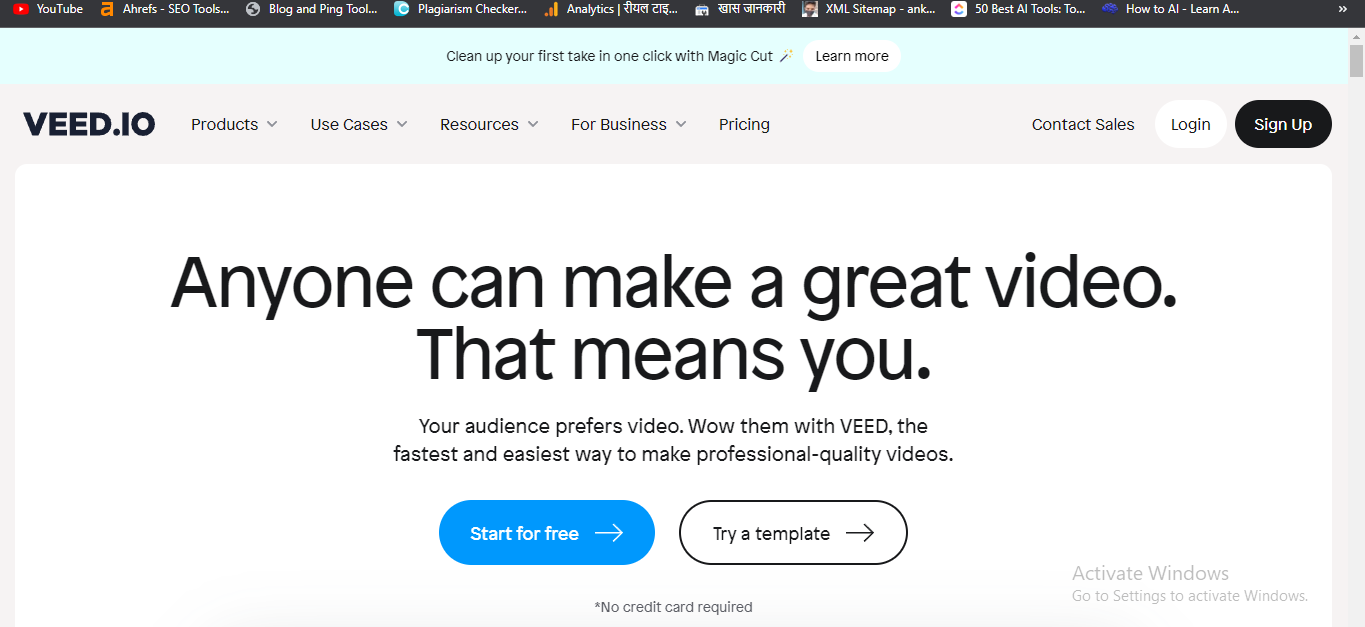Expand the Resources dropdown menu
The image size is (1365, 627).
pos(489,124)
